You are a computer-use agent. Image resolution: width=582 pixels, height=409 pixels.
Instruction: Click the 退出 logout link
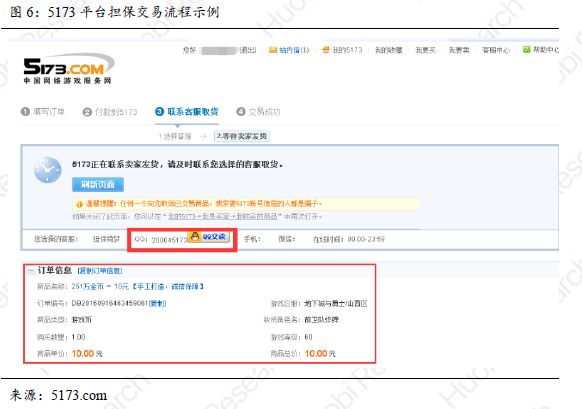248,50
